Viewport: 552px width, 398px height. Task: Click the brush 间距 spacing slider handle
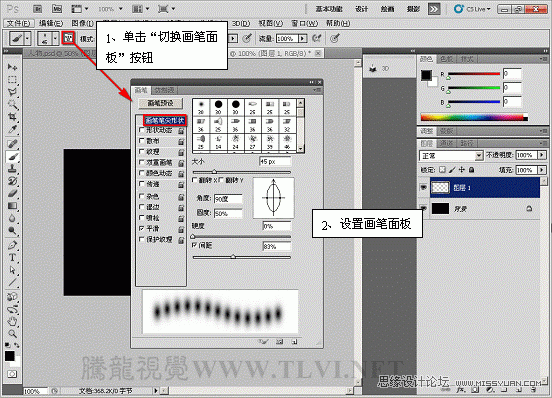pos(233,257)
